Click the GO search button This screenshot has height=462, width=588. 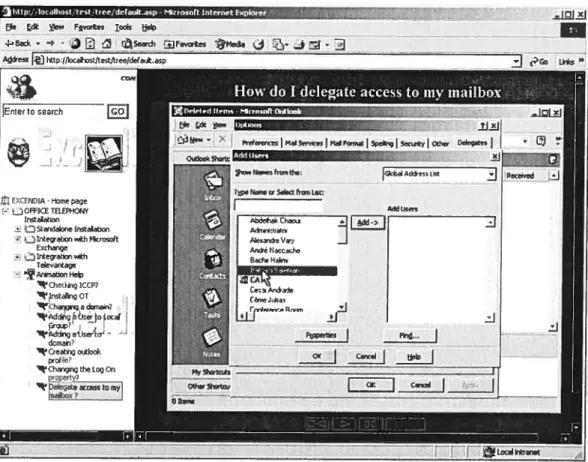(118, 111)
